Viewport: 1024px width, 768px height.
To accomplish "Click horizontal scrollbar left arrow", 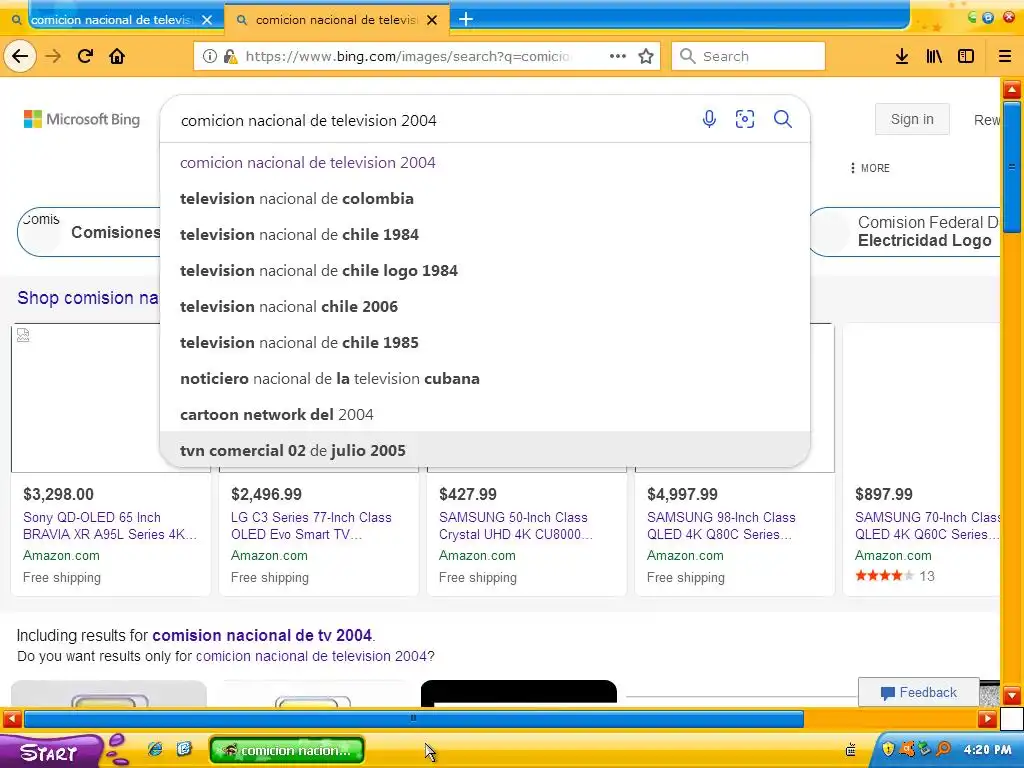I will (x=12, y=720).
